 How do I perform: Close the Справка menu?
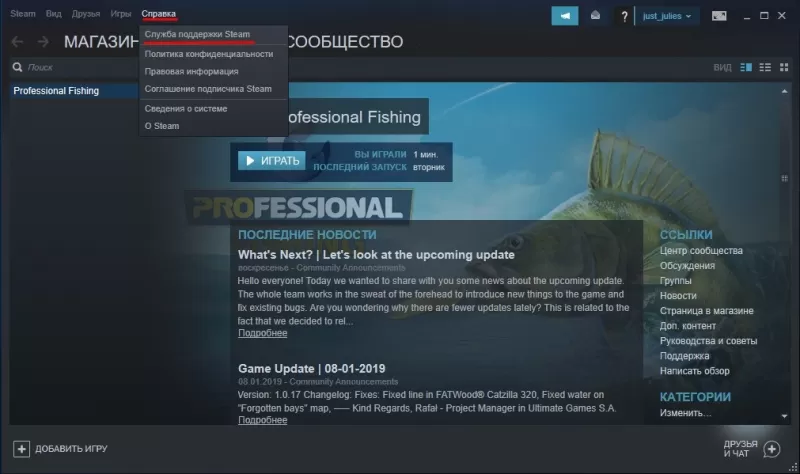pos(159,14)
